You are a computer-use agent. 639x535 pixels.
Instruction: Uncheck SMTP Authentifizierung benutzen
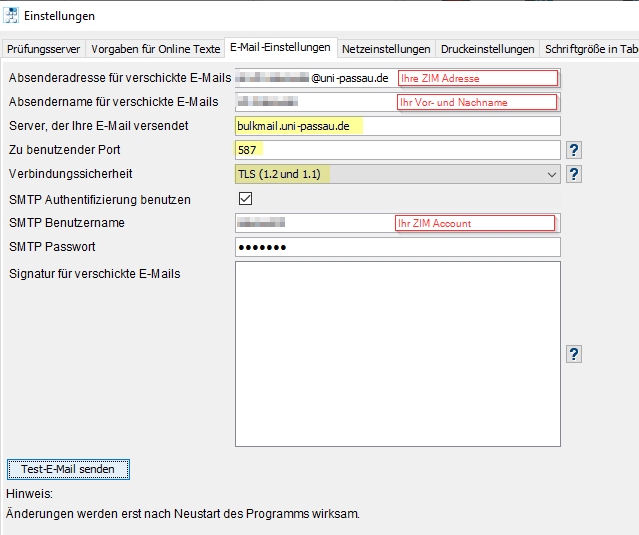point(245,199)
